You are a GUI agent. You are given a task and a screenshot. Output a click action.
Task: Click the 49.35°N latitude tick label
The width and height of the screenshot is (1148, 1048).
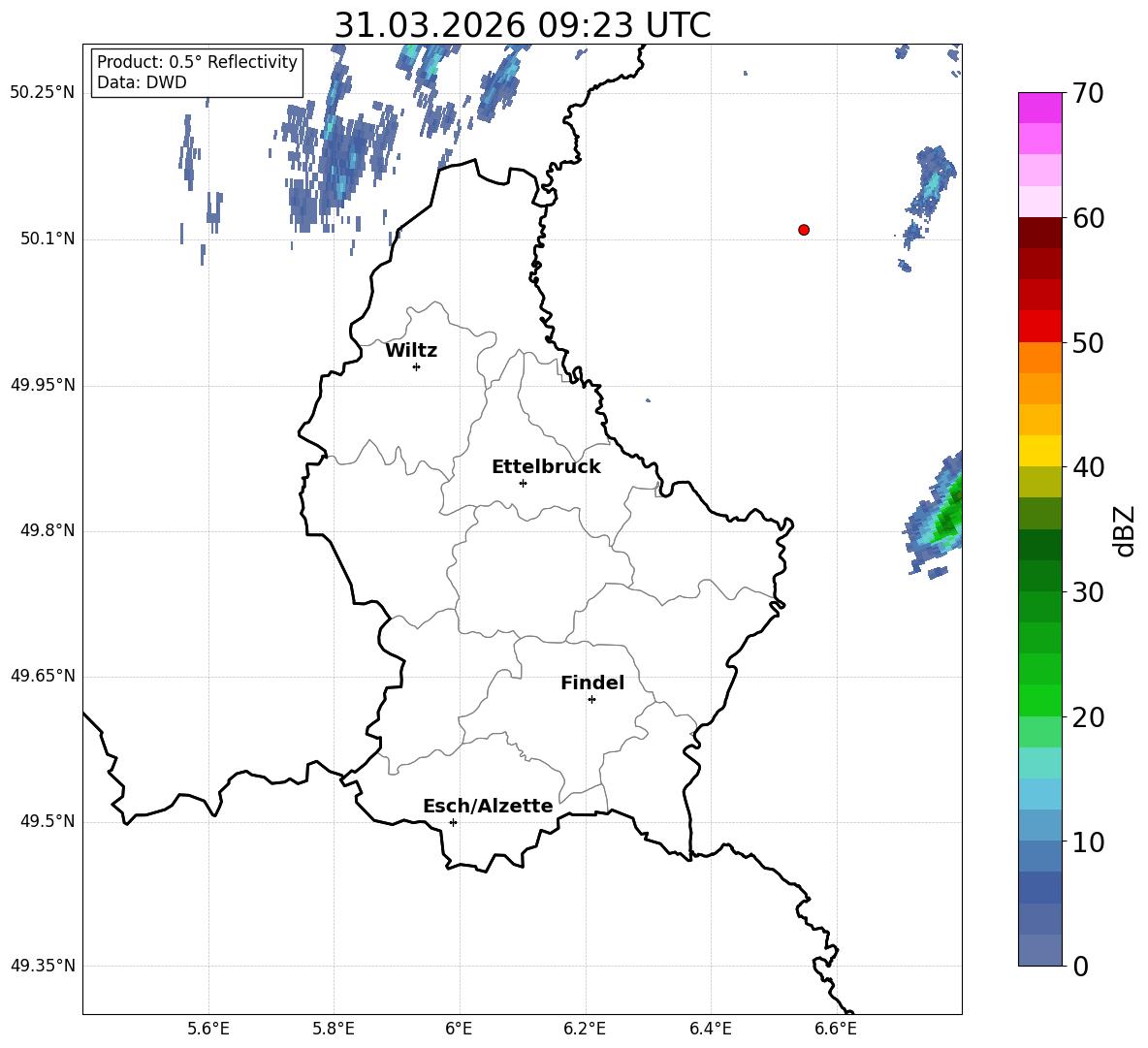[x=43, y=966]
